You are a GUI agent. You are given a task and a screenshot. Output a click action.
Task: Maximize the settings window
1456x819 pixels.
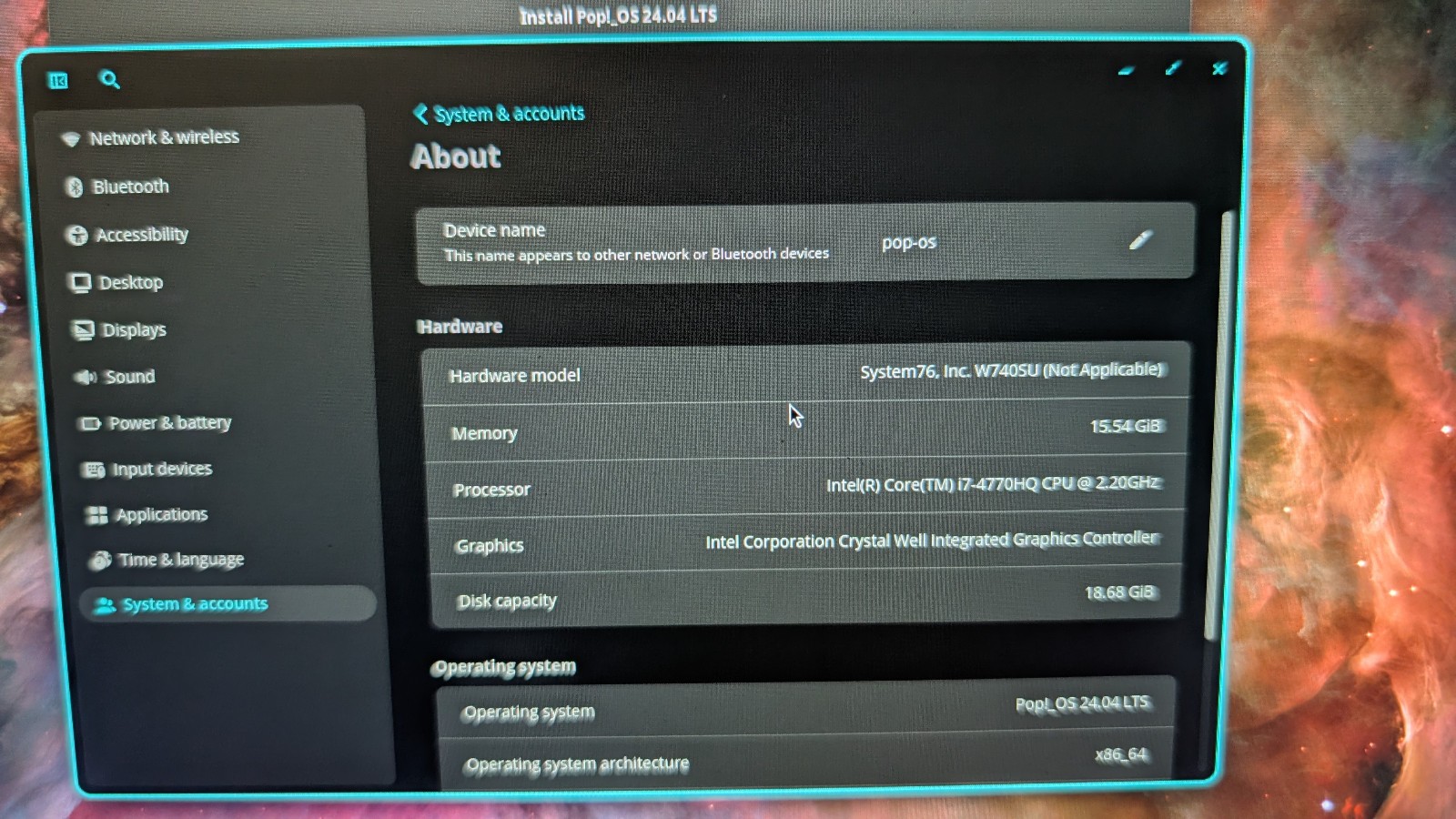pyautogui.click(x=1173, y=68)
